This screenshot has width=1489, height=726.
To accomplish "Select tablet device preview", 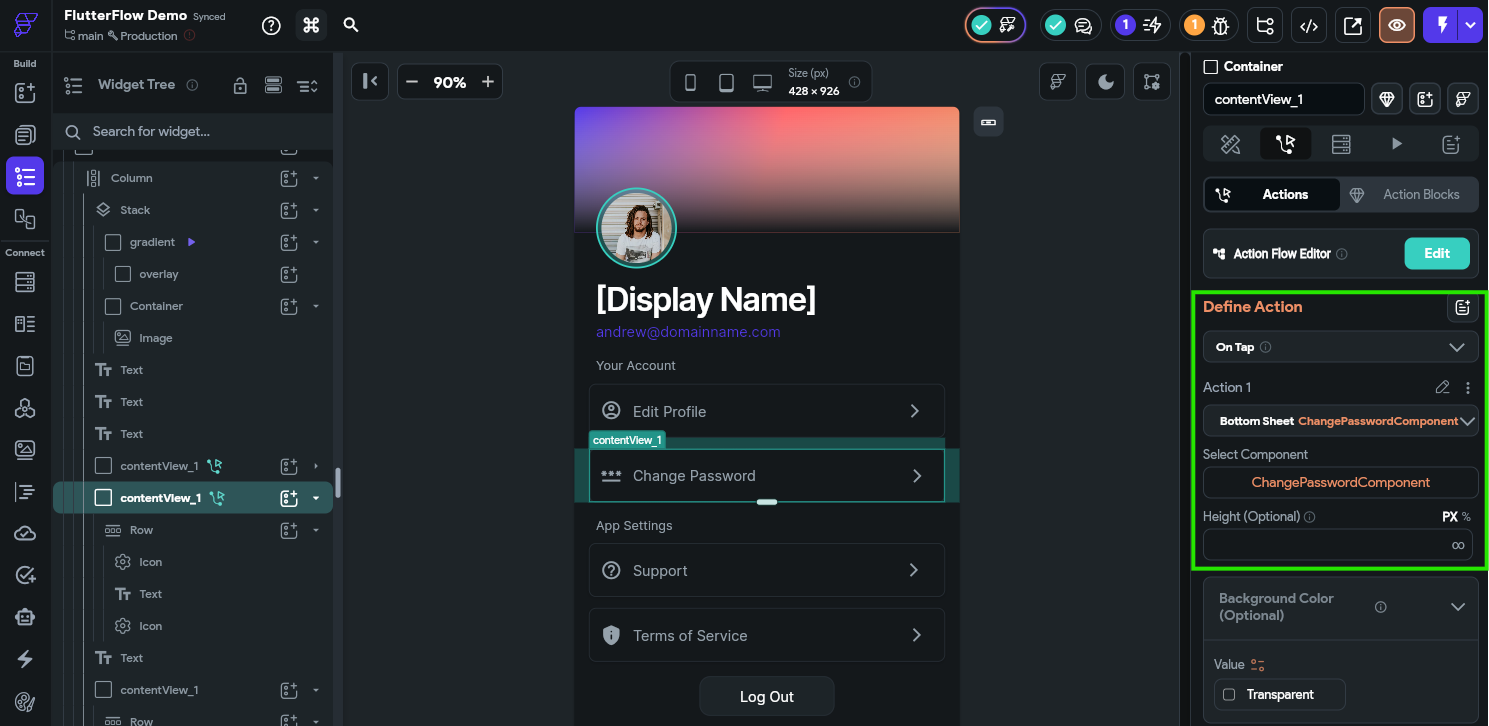I will (x=727, y=83).
